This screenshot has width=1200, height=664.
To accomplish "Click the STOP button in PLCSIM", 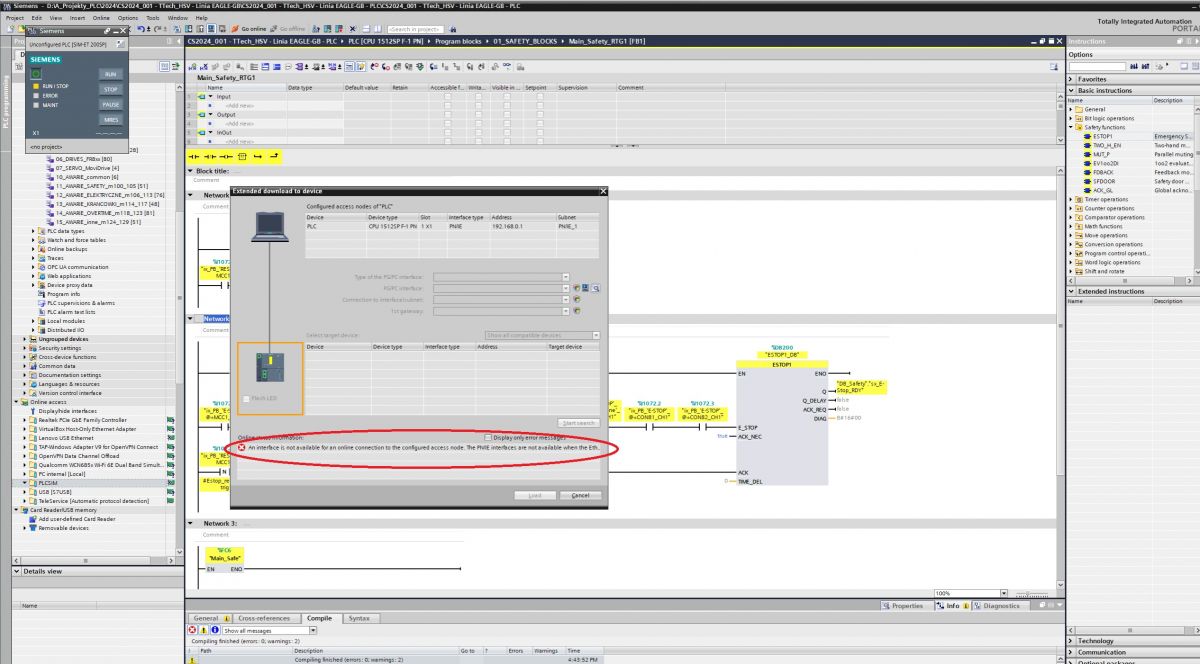I will pos(111,89).
